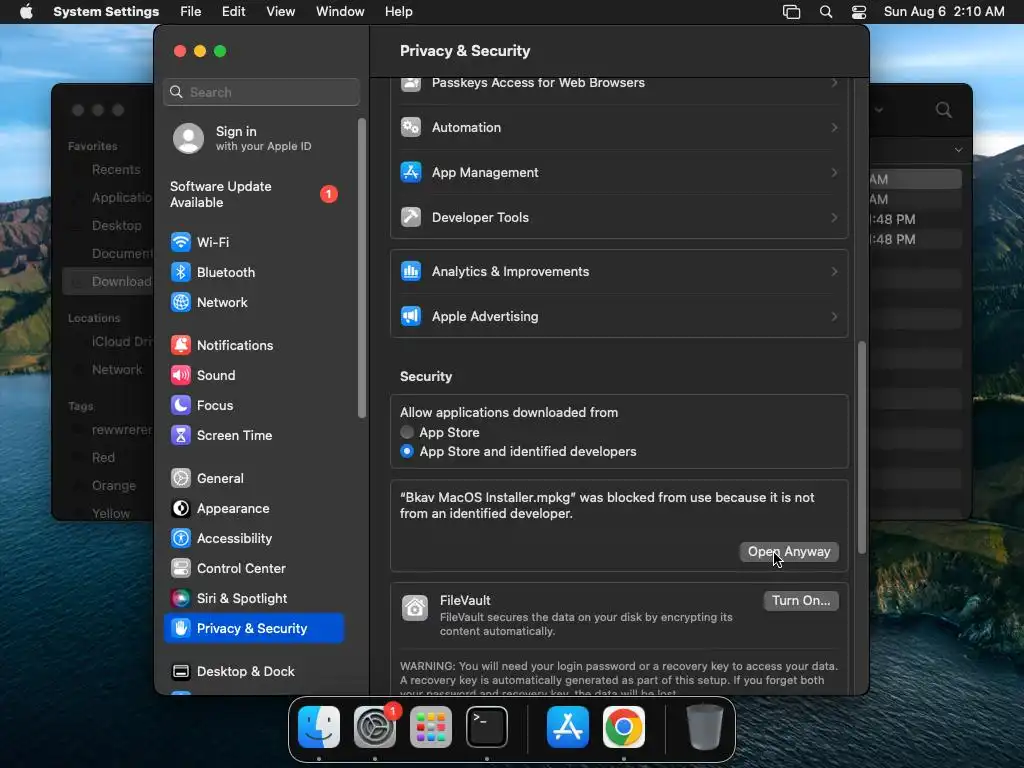Click the App Management icon
This screenshot has width=1024, height=768.
411,172
